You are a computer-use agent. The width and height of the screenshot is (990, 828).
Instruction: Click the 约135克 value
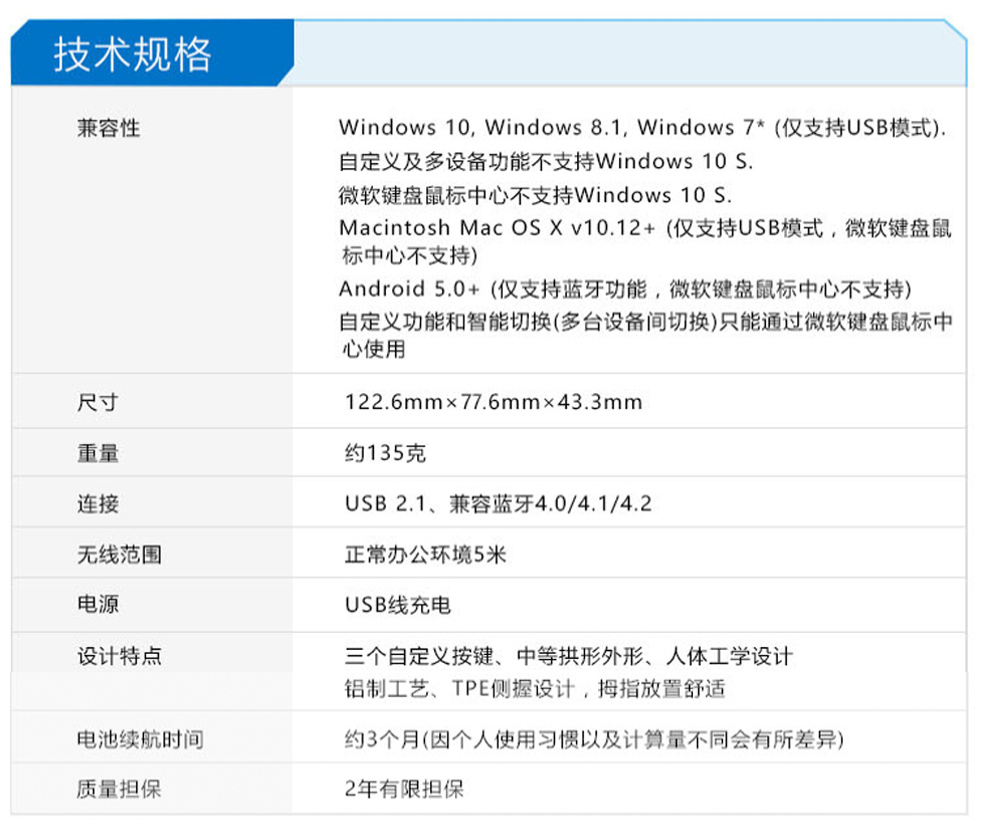385,453
